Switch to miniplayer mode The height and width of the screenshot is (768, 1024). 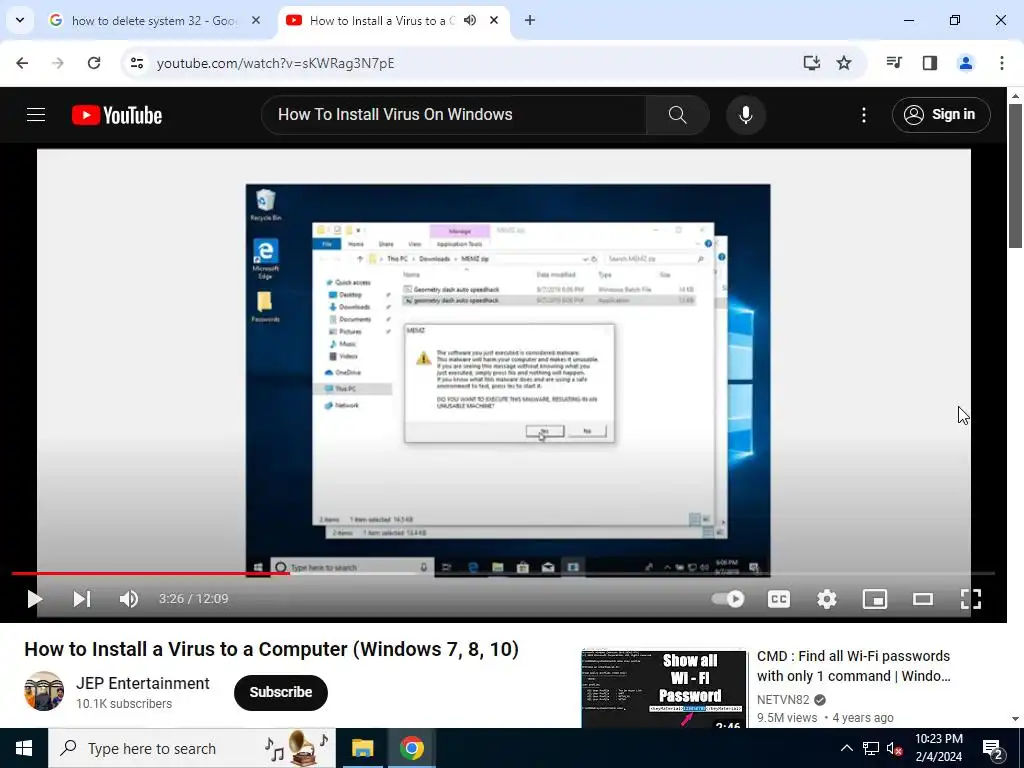click(874, 599)
